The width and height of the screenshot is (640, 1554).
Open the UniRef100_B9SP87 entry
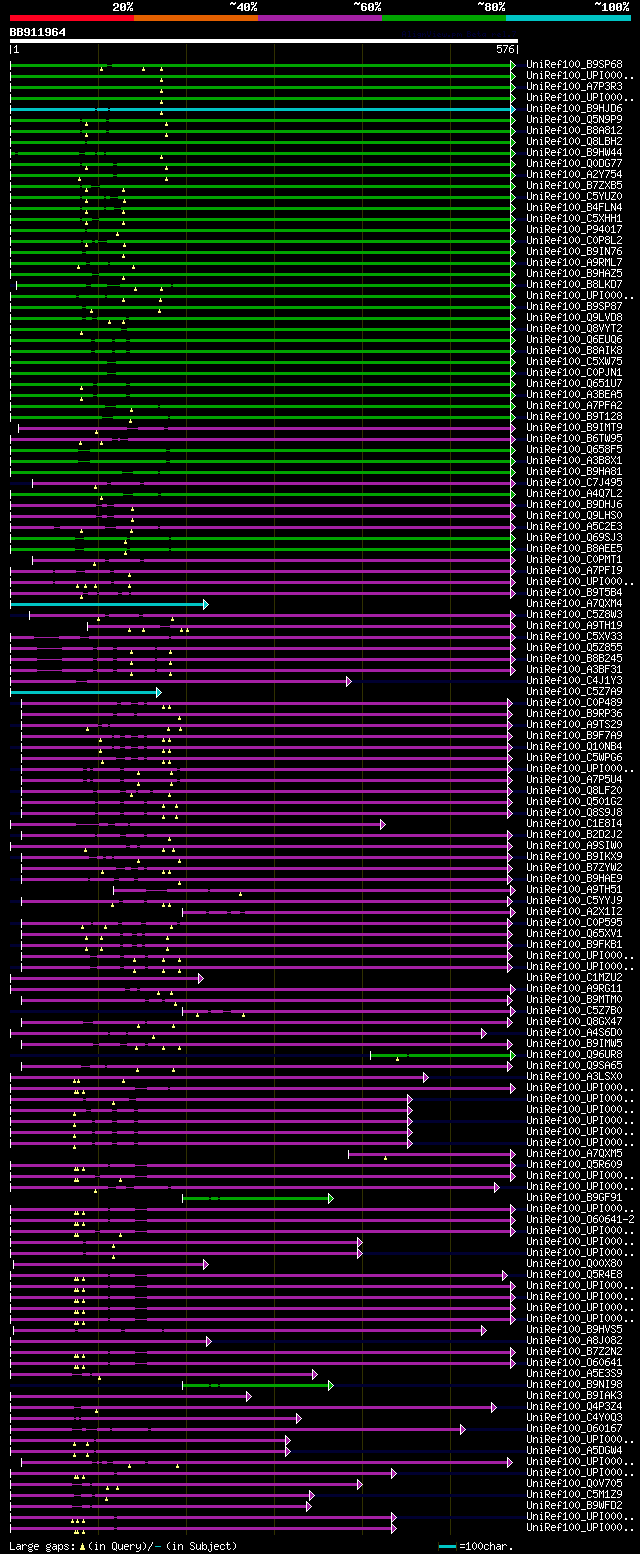click(574, 306)
